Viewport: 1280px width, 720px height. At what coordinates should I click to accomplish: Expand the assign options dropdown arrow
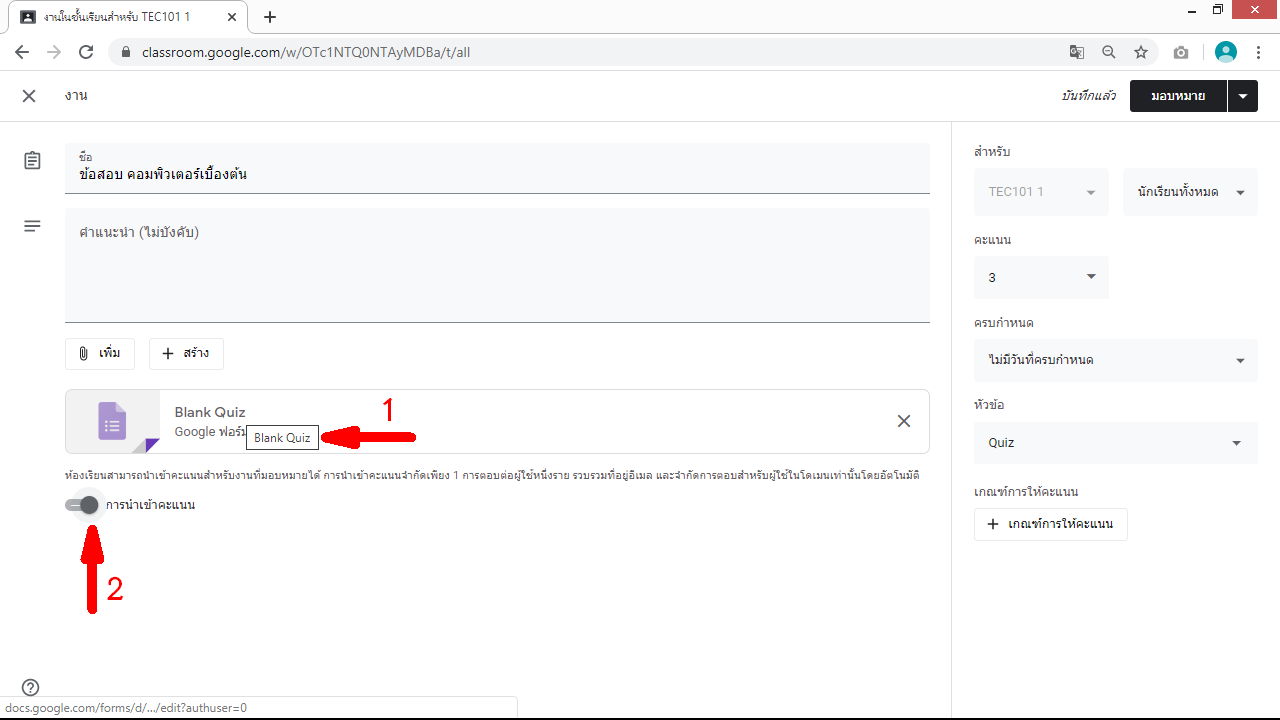[x=1242, y=96]
